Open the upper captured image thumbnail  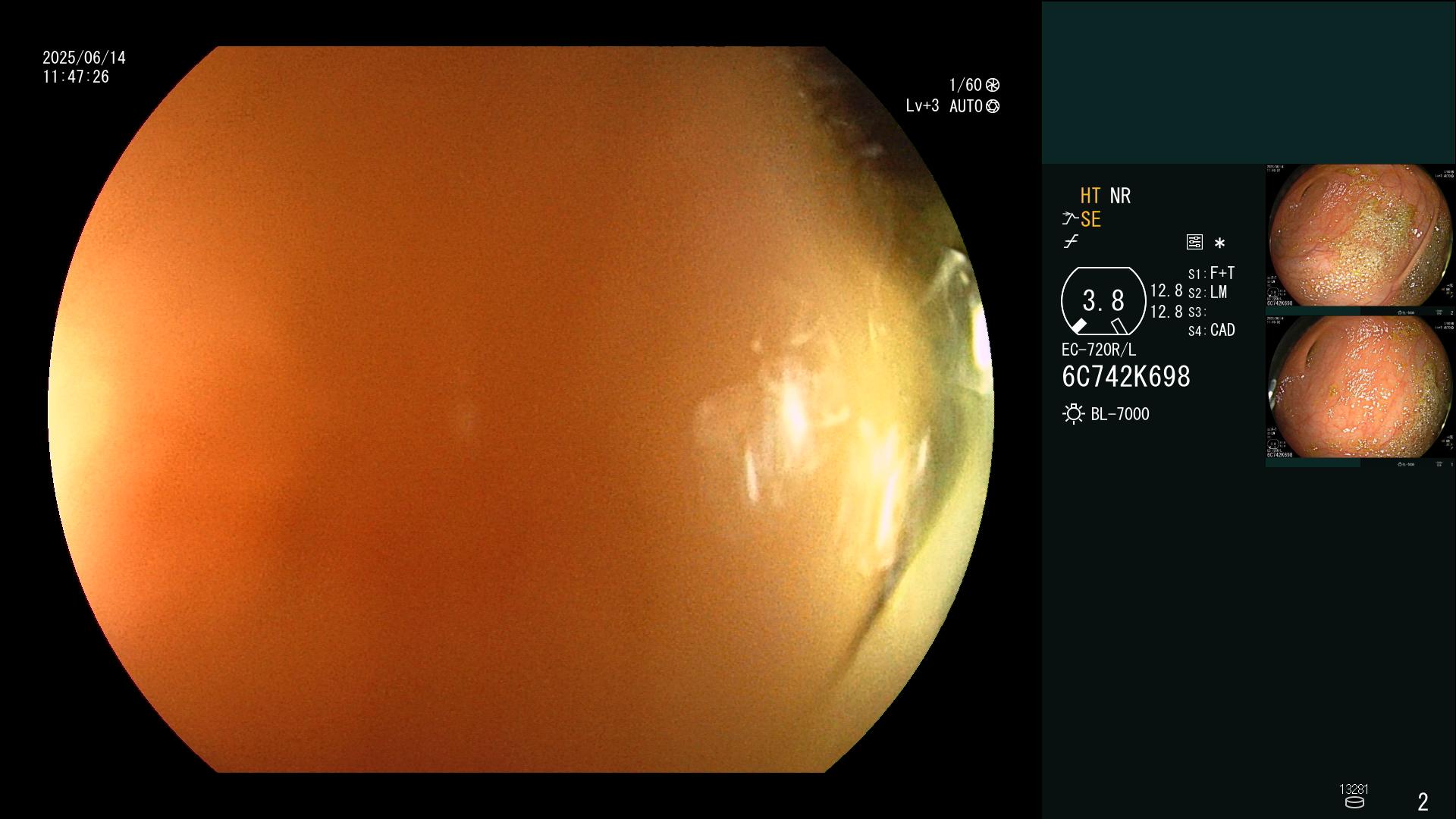coord(1360,240)
